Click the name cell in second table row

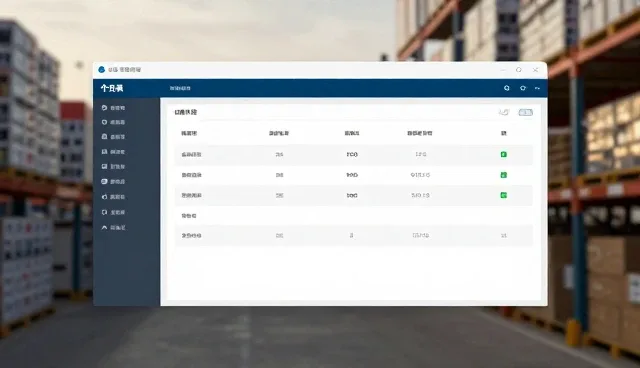(x=191, y=175)
